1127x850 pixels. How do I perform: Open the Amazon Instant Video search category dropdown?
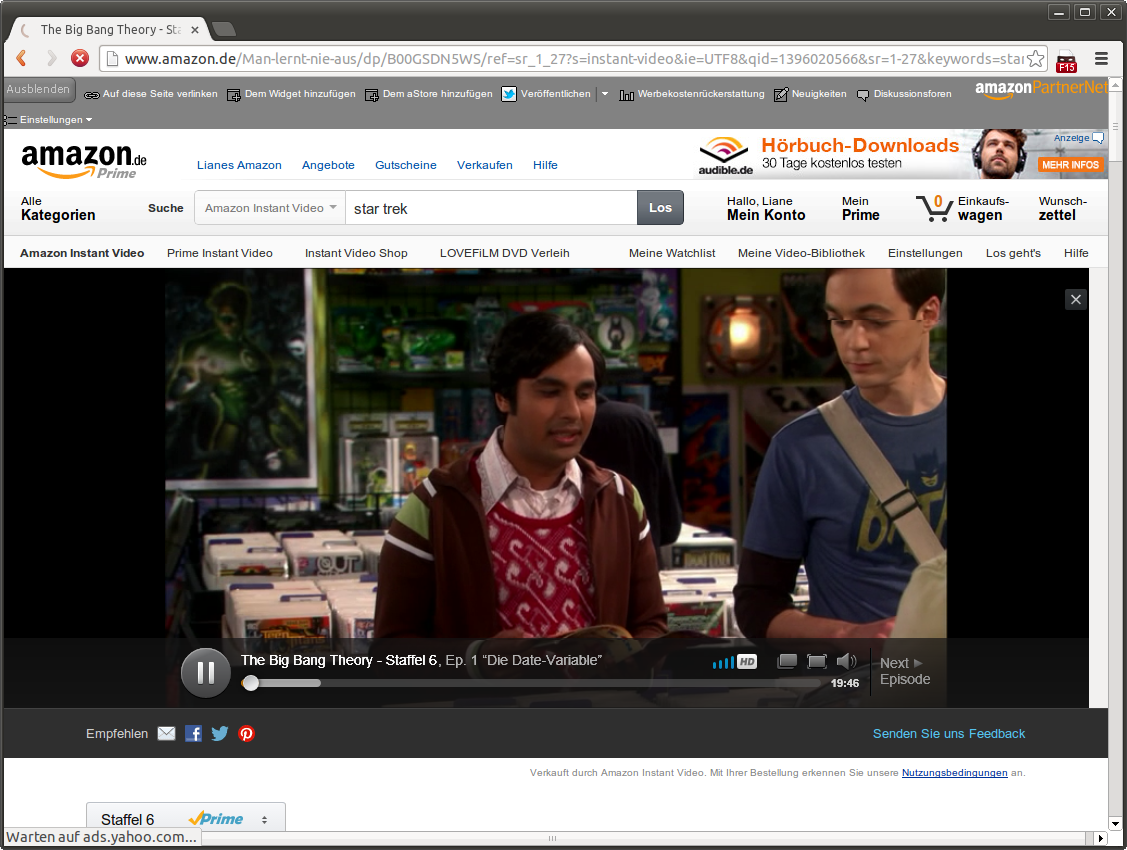pos(270,208)
